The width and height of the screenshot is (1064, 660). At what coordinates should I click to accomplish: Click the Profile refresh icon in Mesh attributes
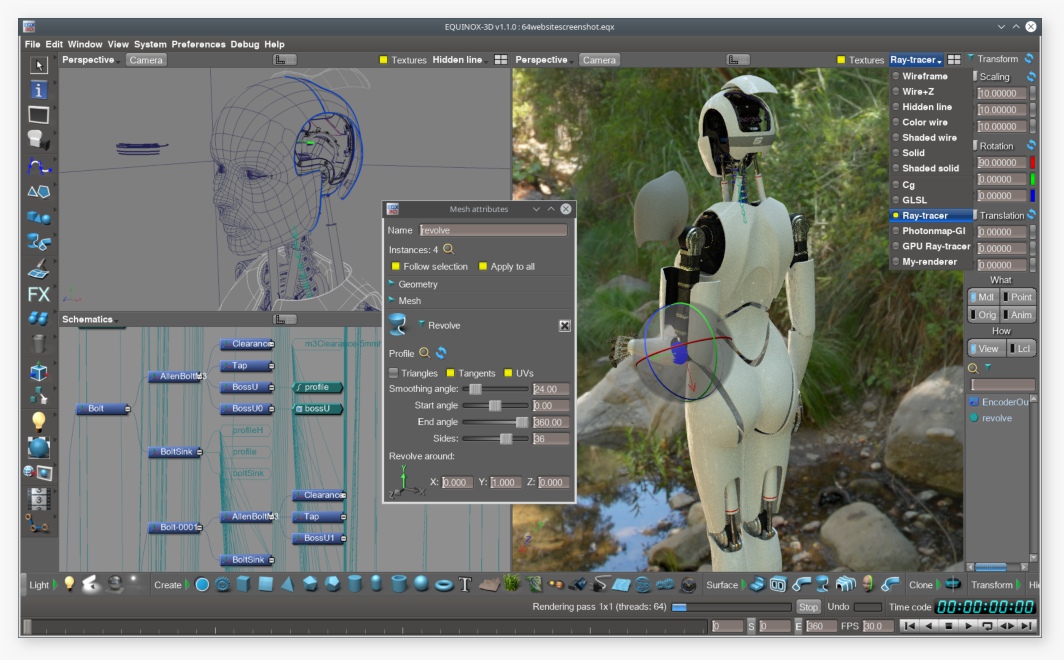[x=439, y=353]
